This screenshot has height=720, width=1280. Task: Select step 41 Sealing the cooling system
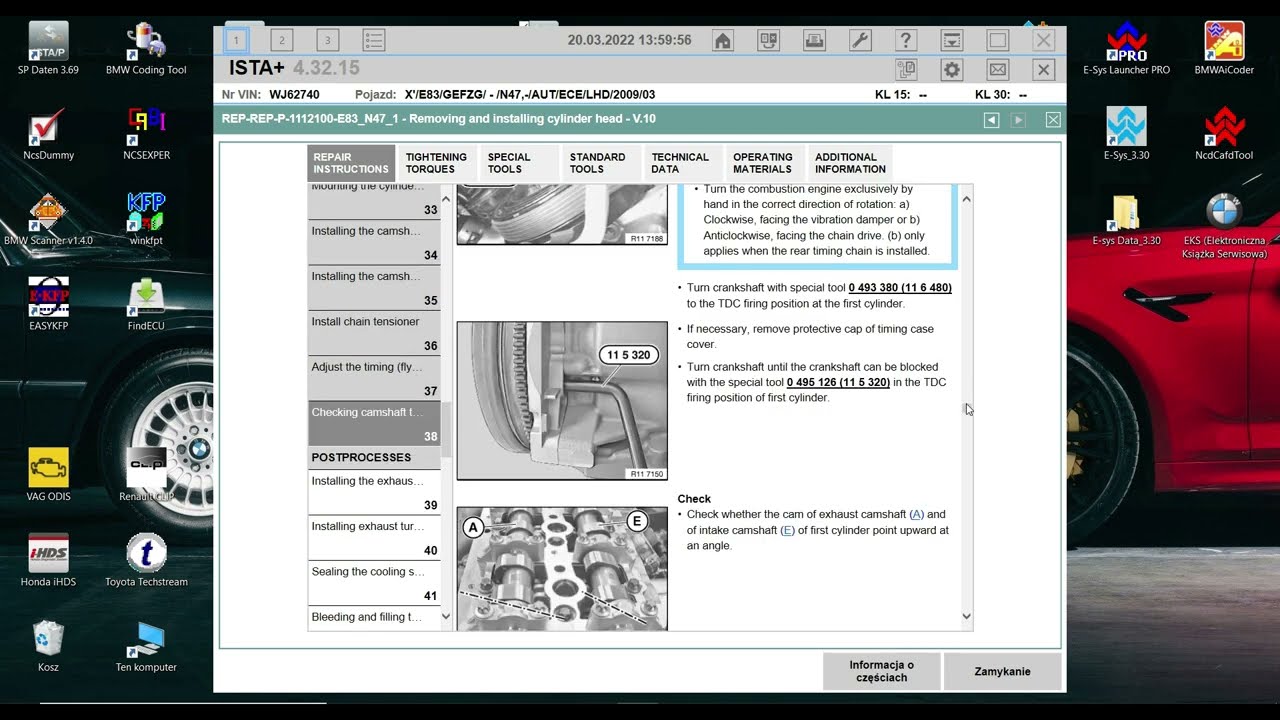tap(374, 583)
